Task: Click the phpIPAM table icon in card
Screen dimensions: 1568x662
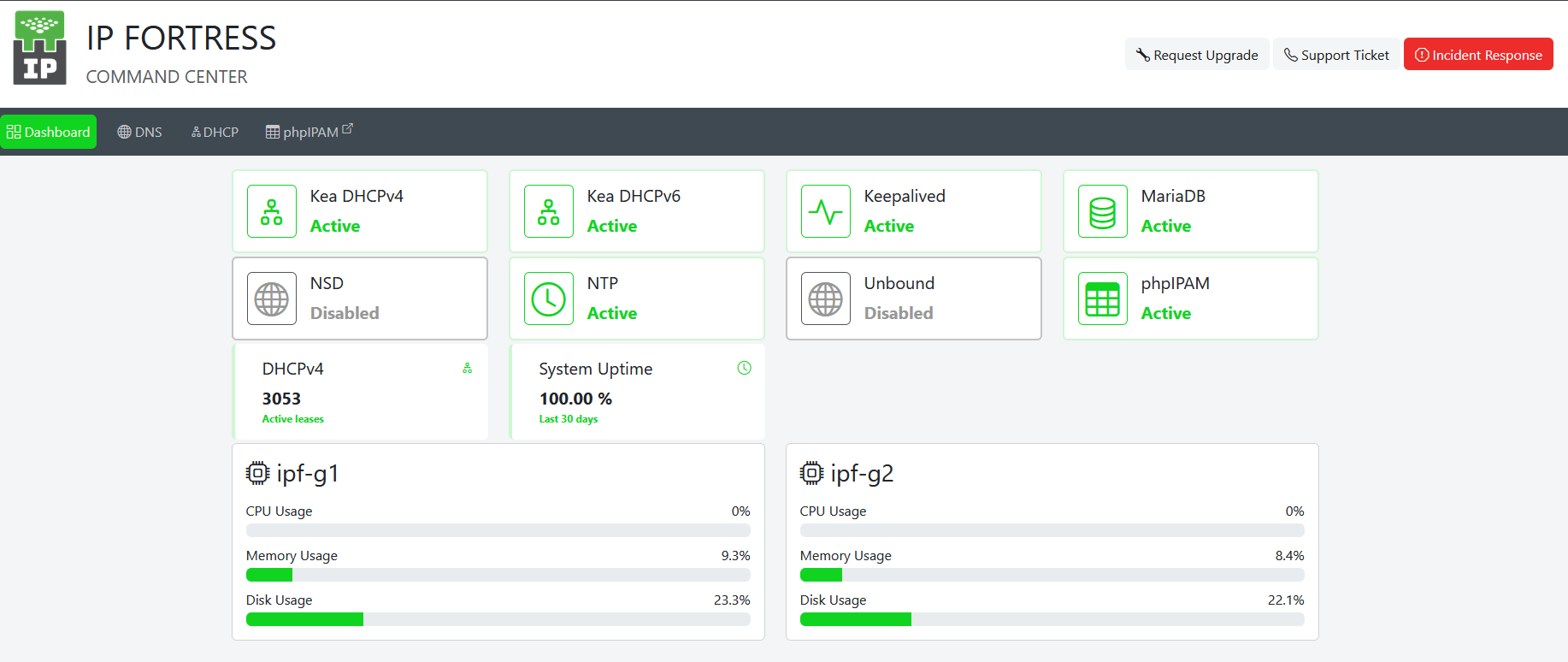Action: pyautogui.click(x=1103, y=298)
